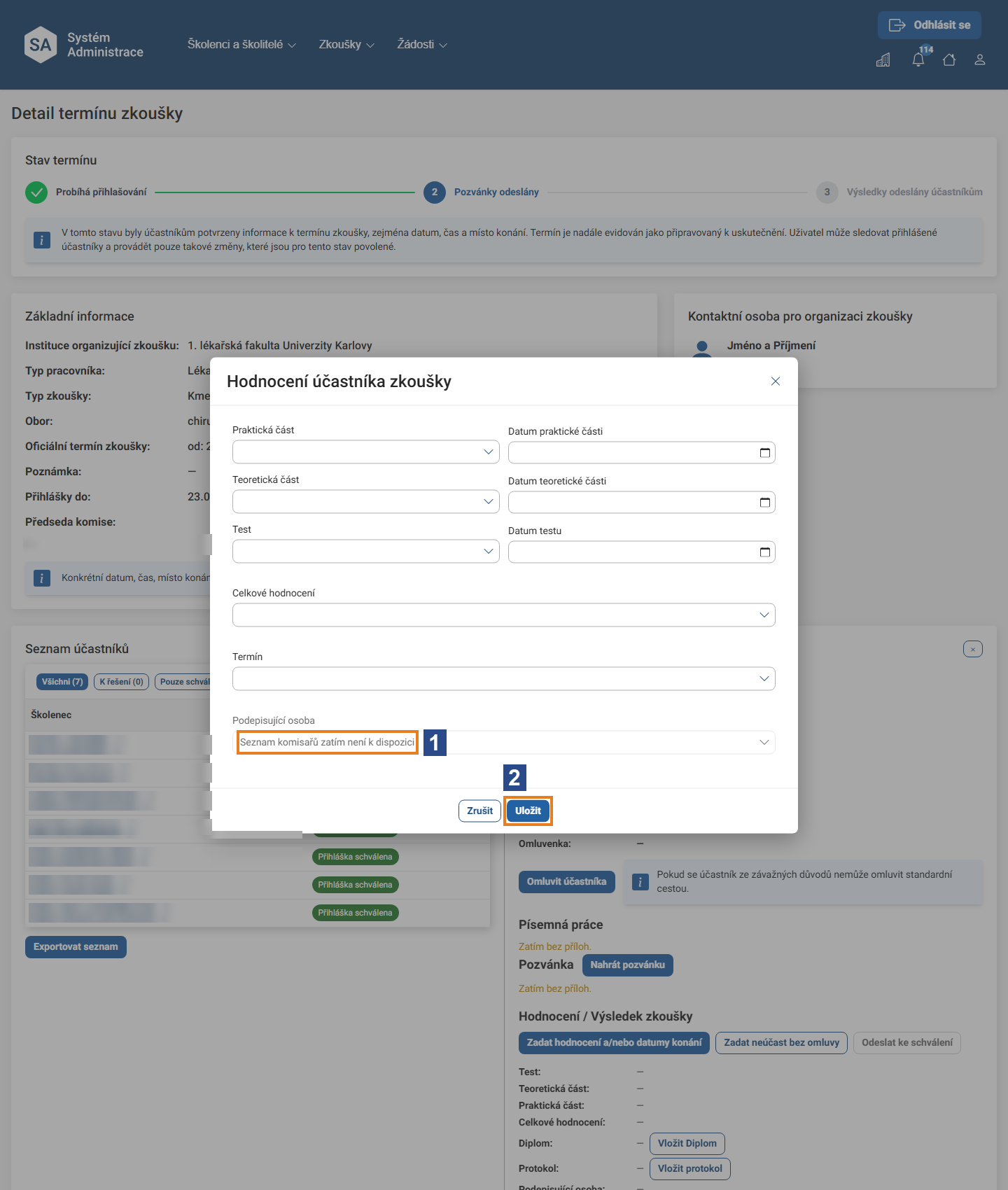Select the Všichni (7) filter tab
The image size is (1008, 1190).
62,682
